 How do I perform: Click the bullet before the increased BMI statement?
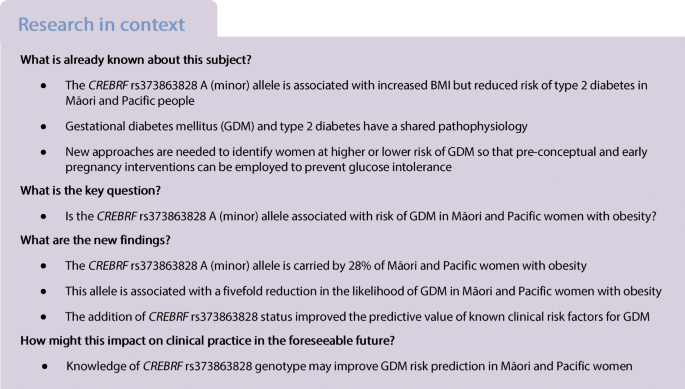[43, 86]
